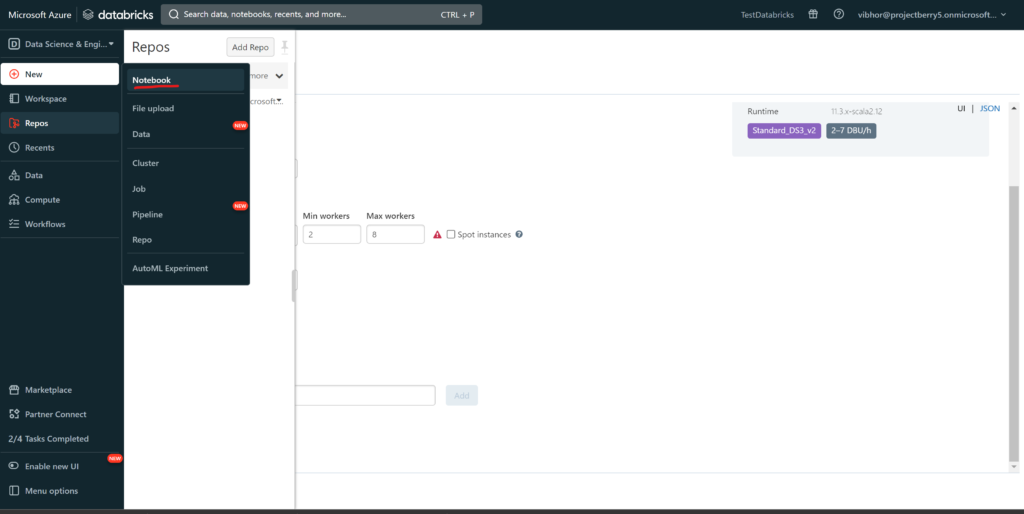The width and height of the screenshot is (1024, 514).
Task: Click the 2-7 DBU/h badge
Action: (x=852, y=131)
